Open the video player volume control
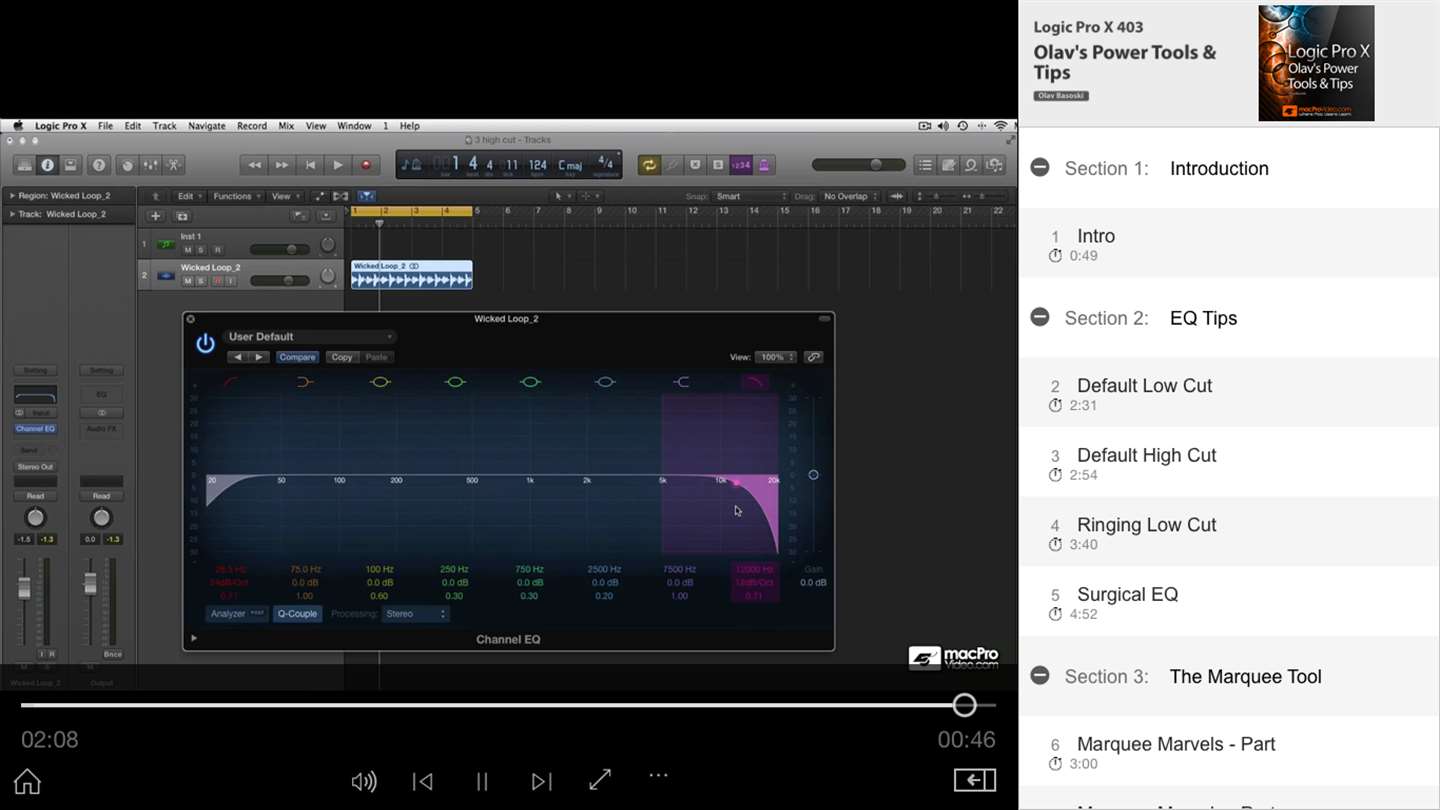Screen dimensions: 1440x810 [364, 781]
